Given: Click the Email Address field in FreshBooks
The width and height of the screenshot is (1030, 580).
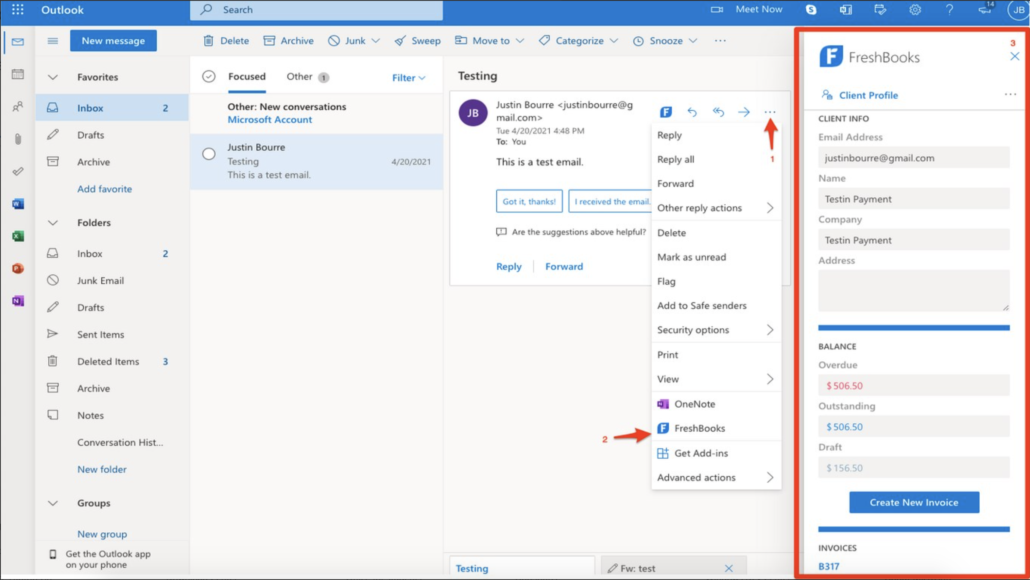Looking at the screenshot, I should click(x=914, y=158).
